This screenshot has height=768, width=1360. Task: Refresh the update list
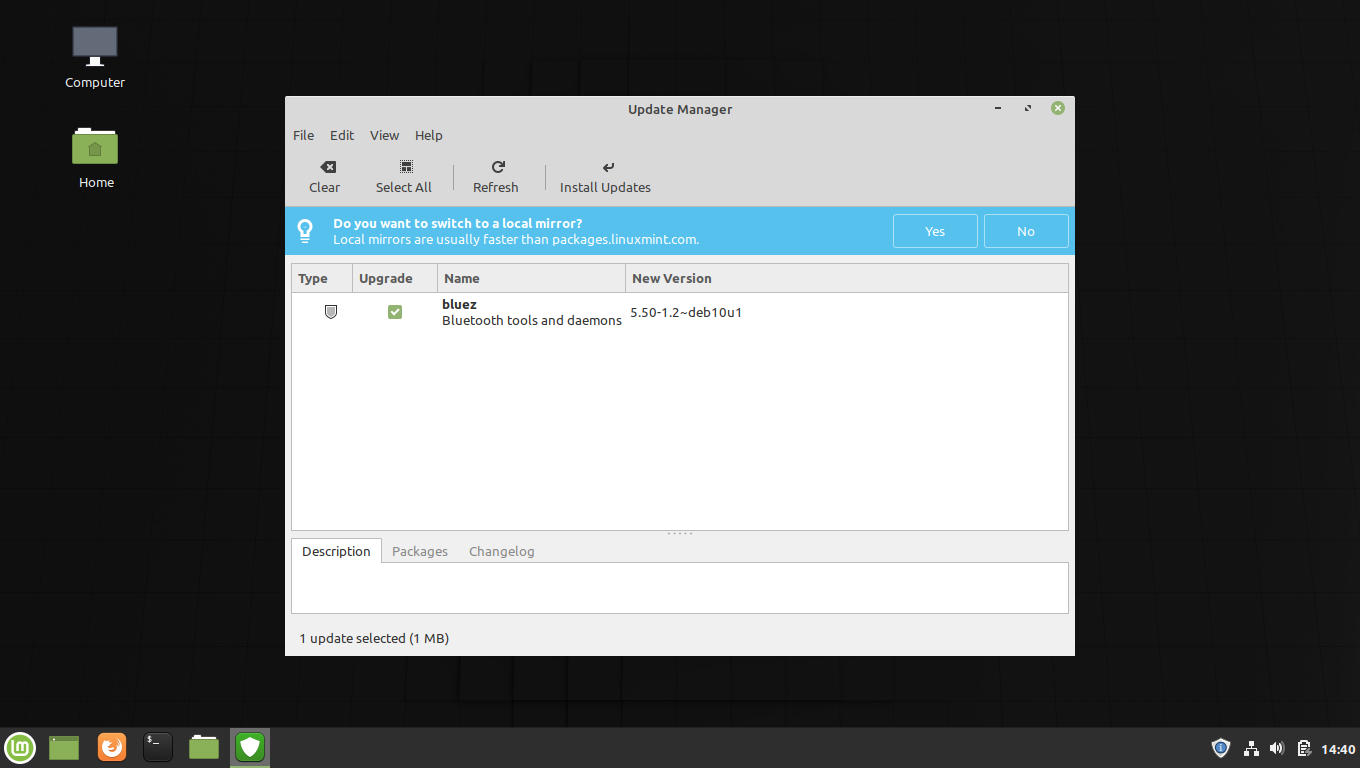[x=496, y=177]
